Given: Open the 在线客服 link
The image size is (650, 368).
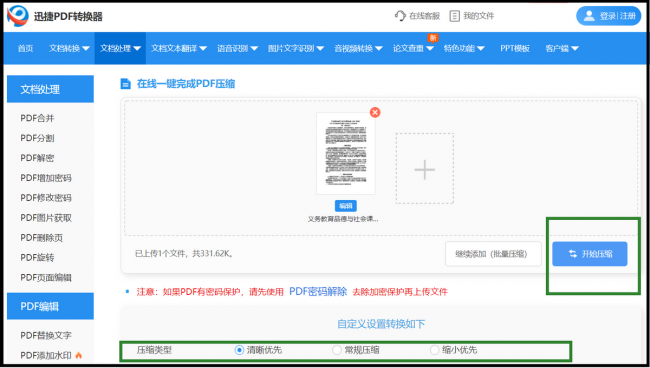Looking at the screenshot, I should tap(424, 16).
